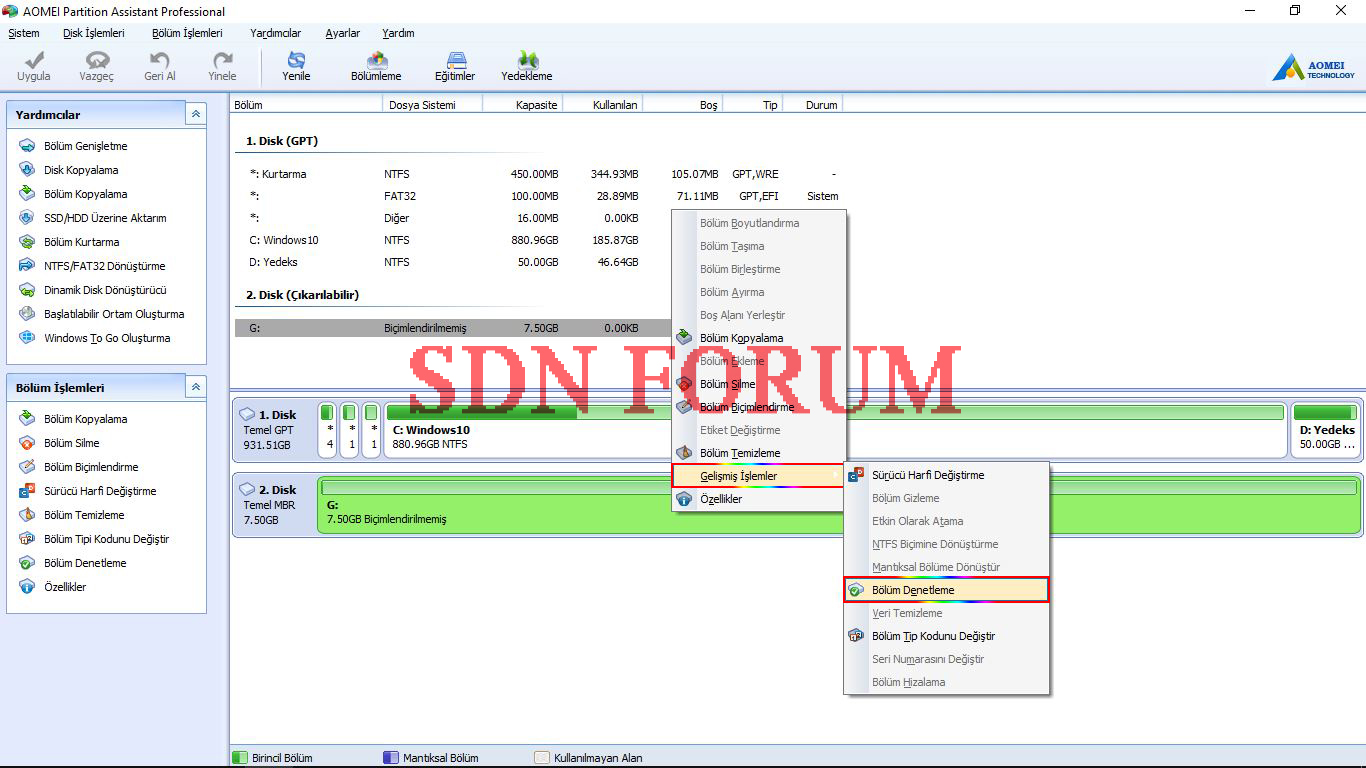Launch Disk Kopyalama from the Yardımcılar panel
The width and height of the screenshot is (1366, 768).
pos(80,170)
